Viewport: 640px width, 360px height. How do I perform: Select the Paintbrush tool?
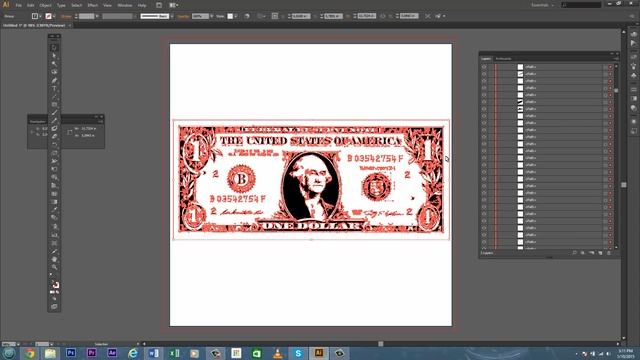click(x=54, y=113)
